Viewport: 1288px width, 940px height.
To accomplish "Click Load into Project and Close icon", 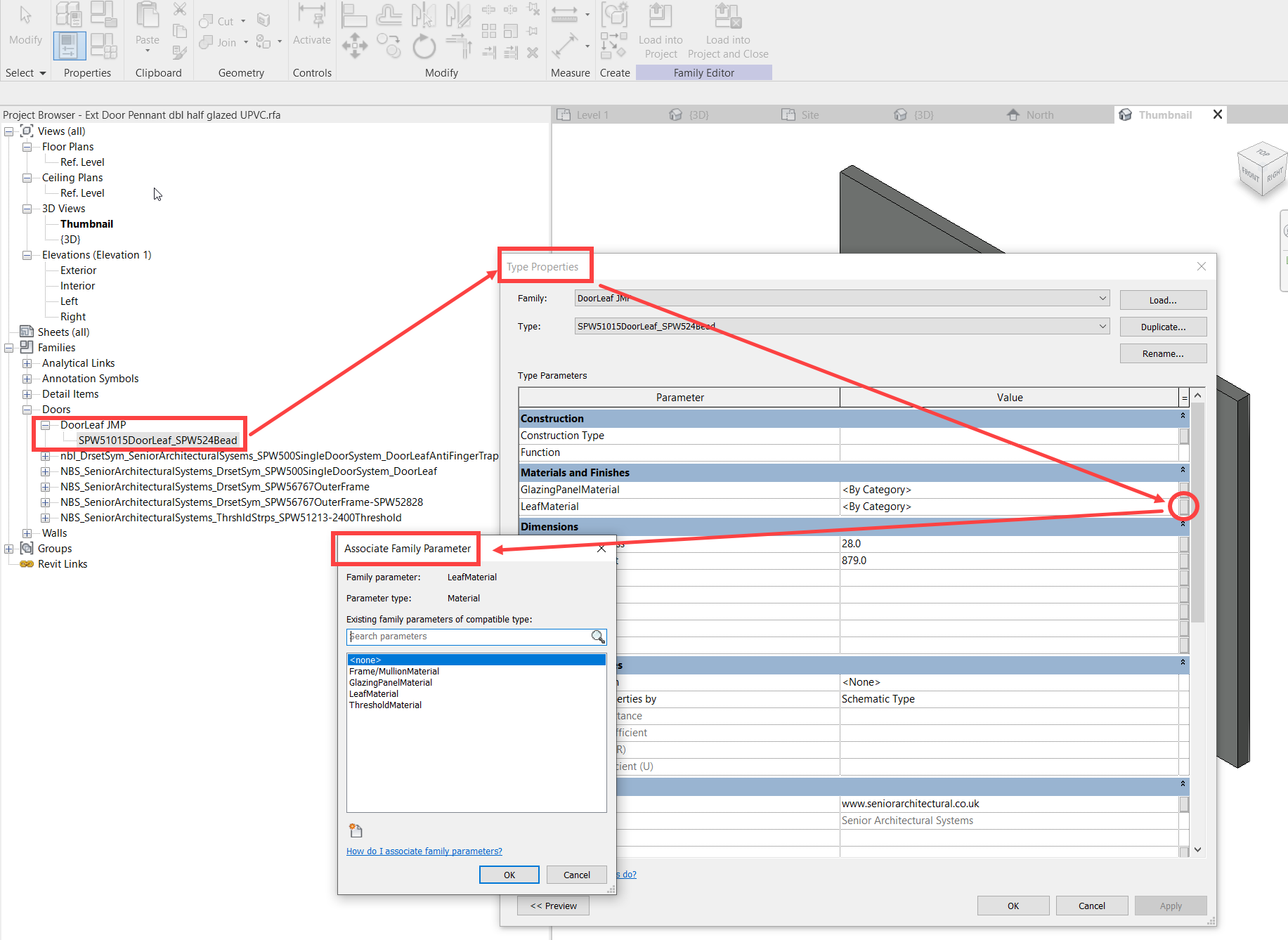I will click(727, 17).
